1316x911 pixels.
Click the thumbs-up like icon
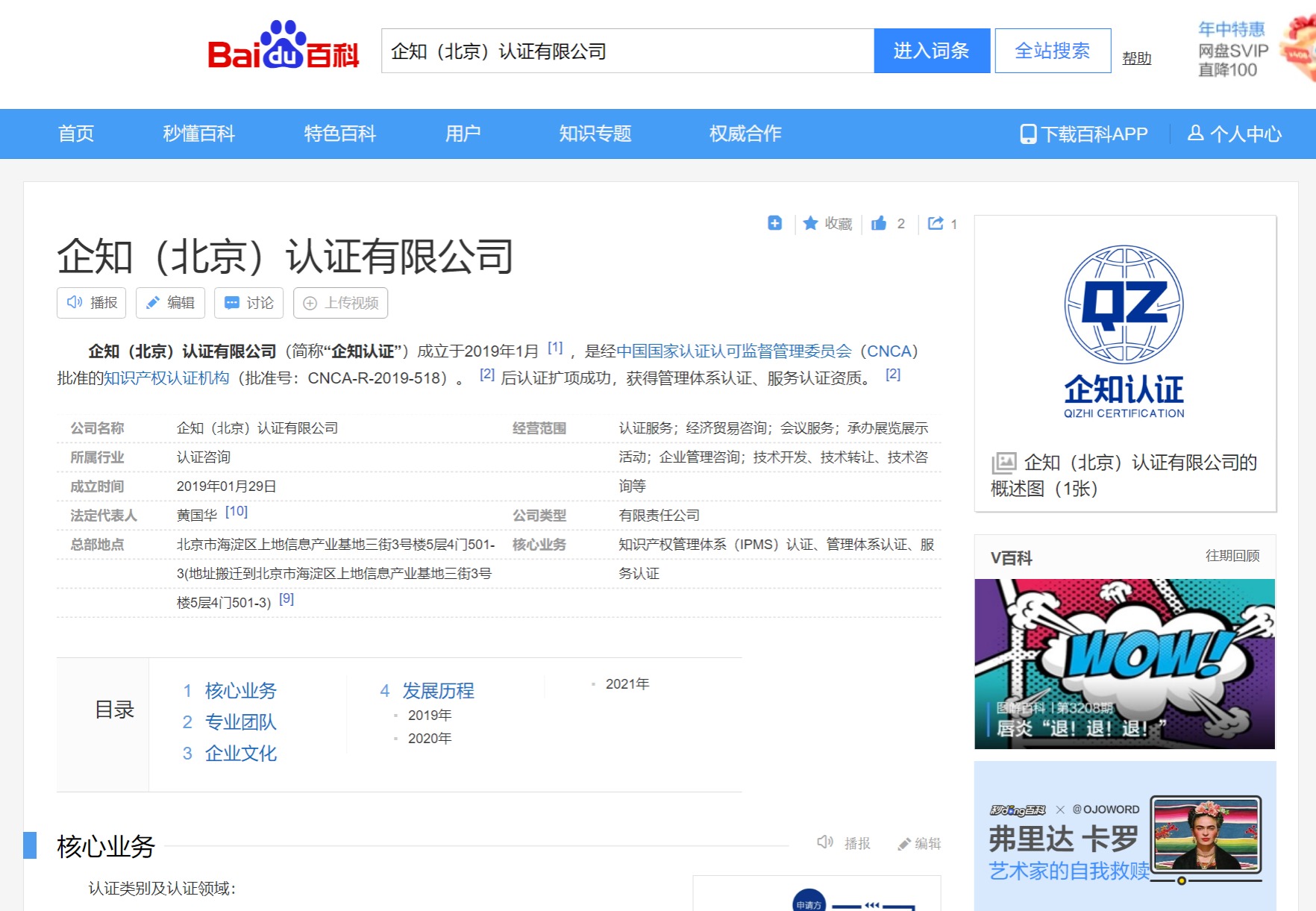pyautogui.click(x=880, y=223)
